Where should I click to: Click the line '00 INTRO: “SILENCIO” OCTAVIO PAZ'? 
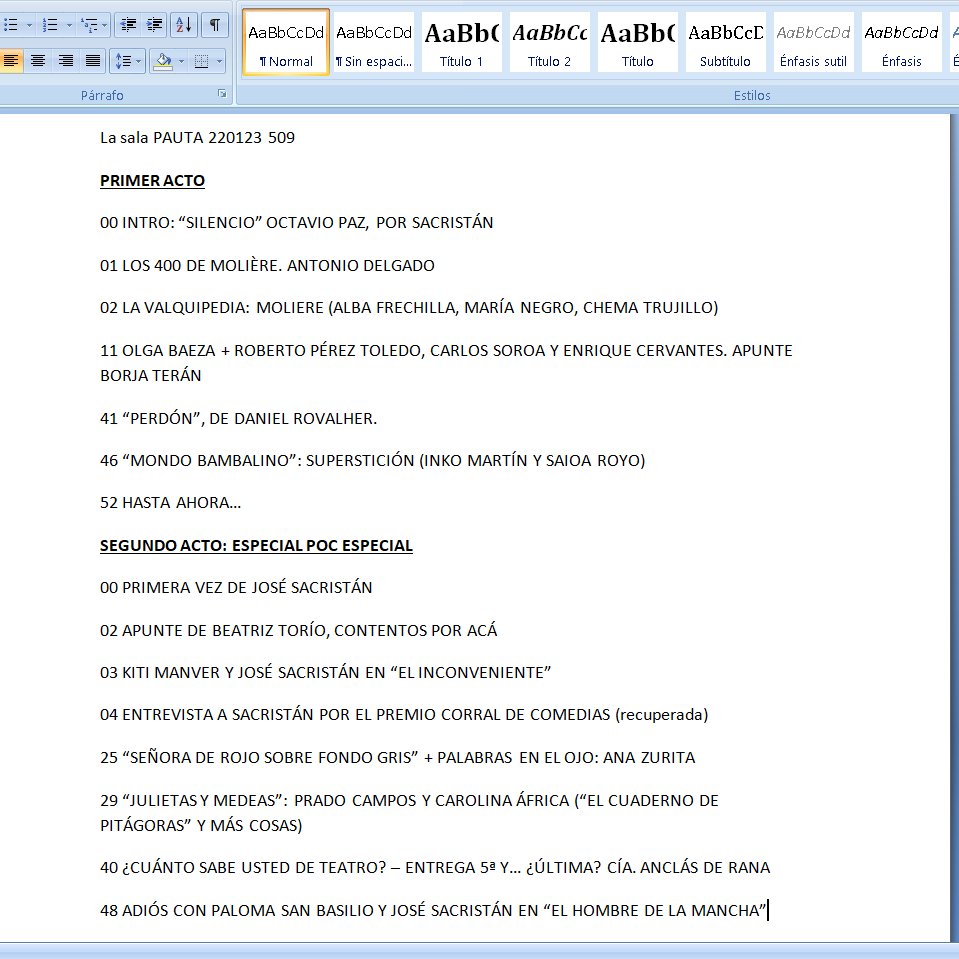[x=297, y=223]
